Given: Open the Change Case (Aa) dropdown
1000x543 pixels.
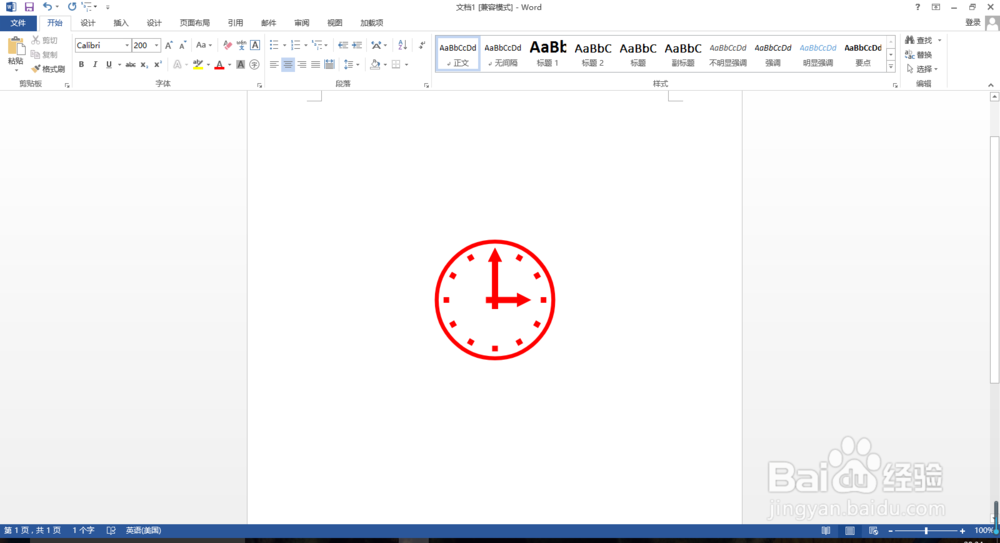Looking at the screenshot, I should [204, 45].
